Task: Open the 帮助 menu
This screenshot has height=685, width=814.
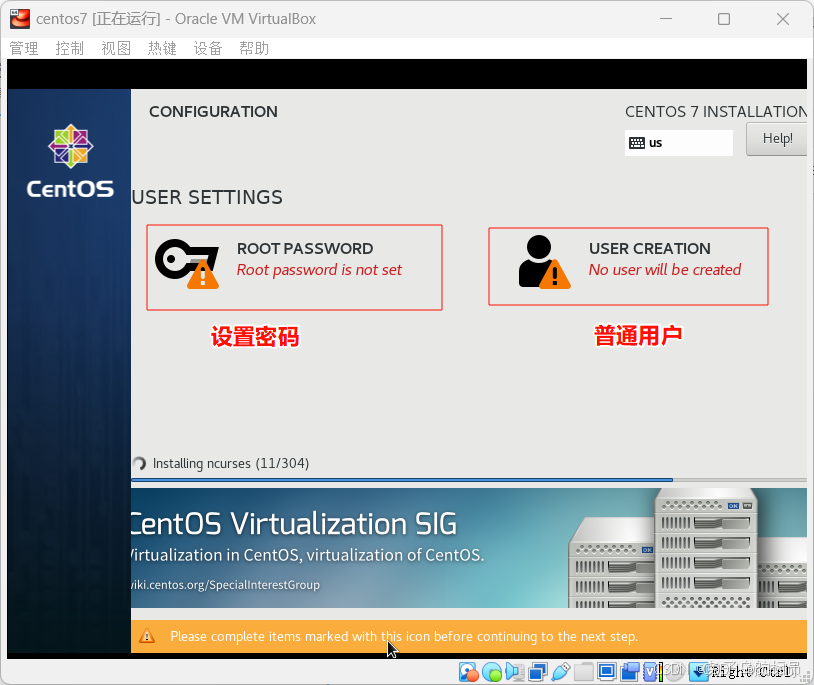Action: pyautogui.click(x=254, y=48)
